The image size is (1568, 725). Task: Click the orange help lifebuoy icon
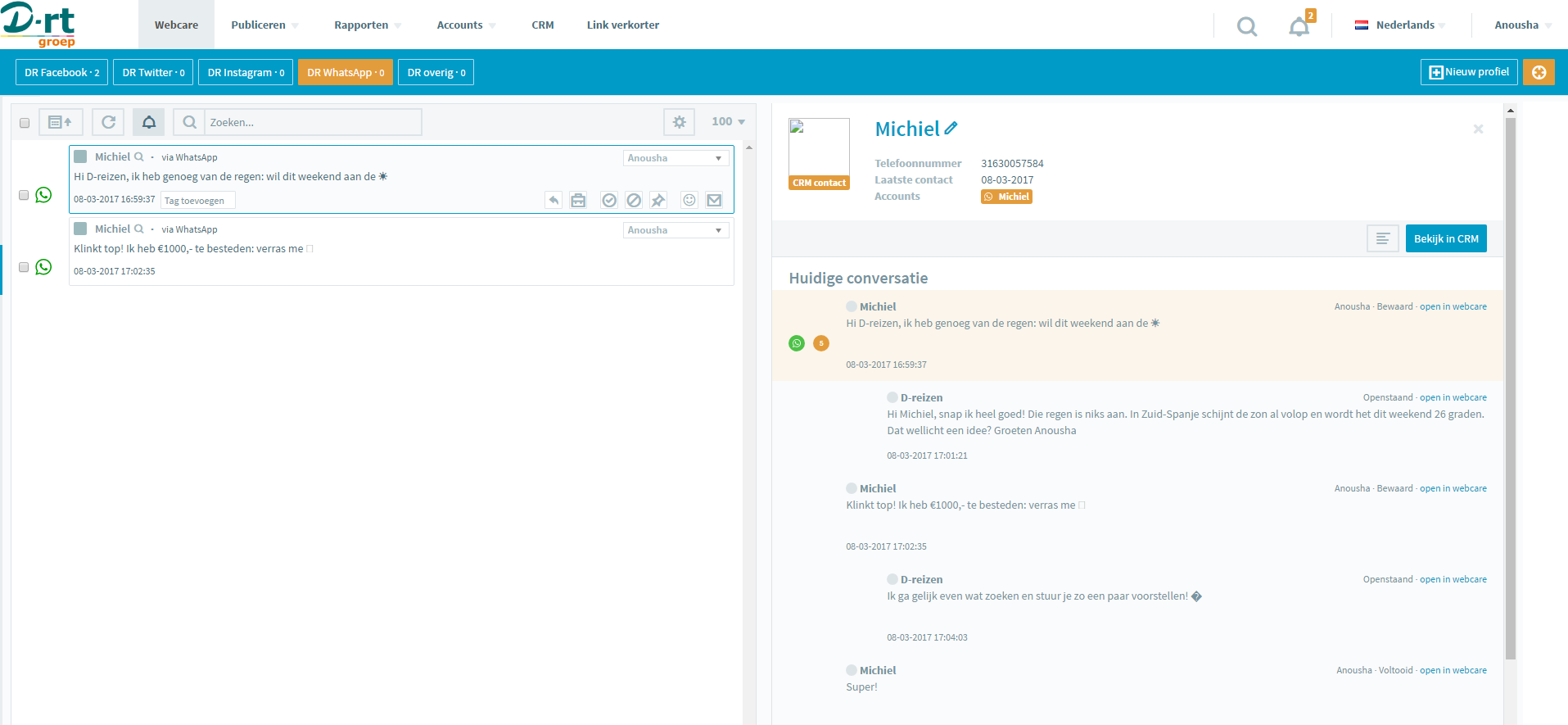coord(1539,72)
